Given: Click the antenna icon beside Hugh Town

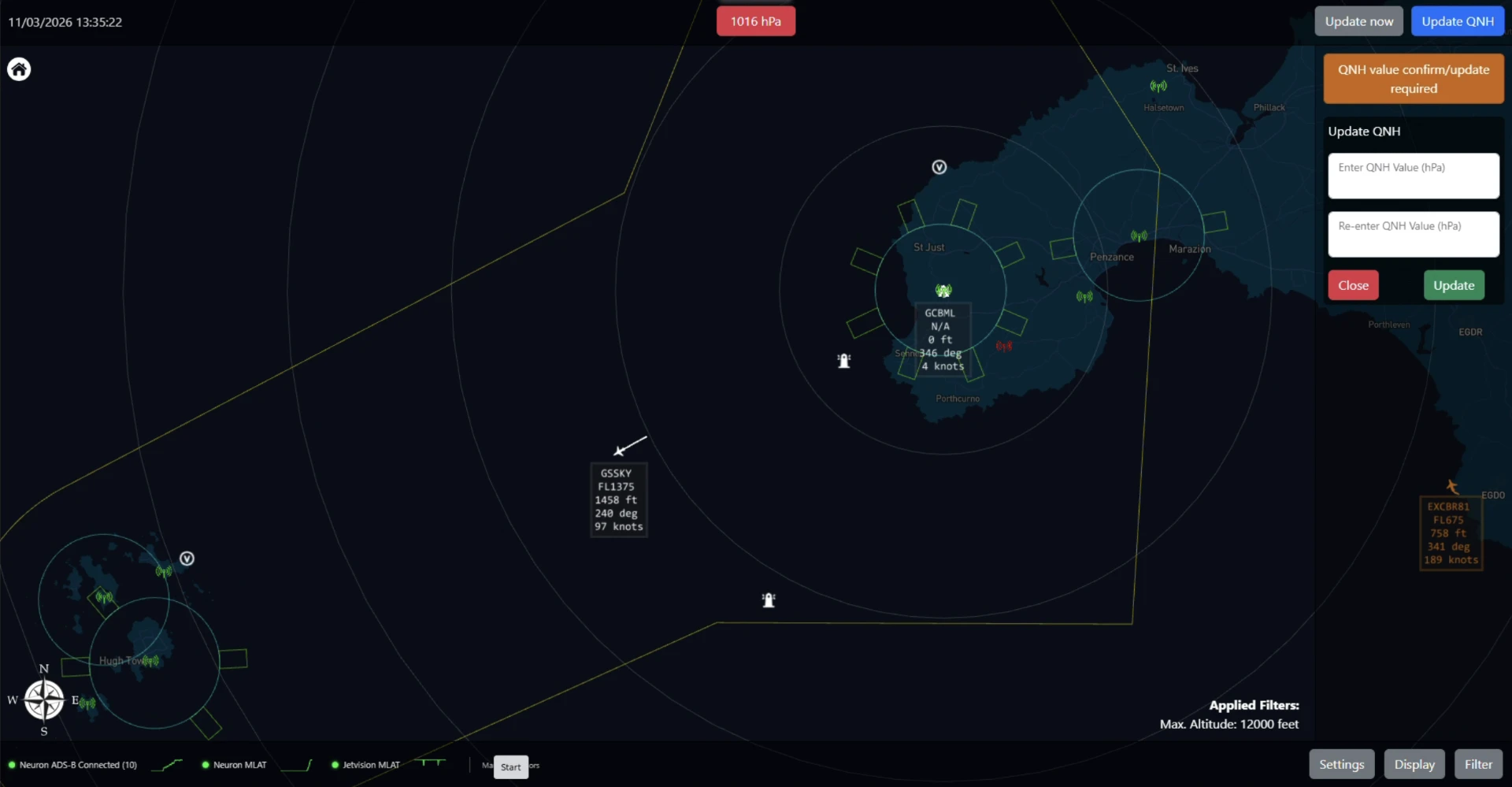Looking at the screenshot, I should coord(150,661).
